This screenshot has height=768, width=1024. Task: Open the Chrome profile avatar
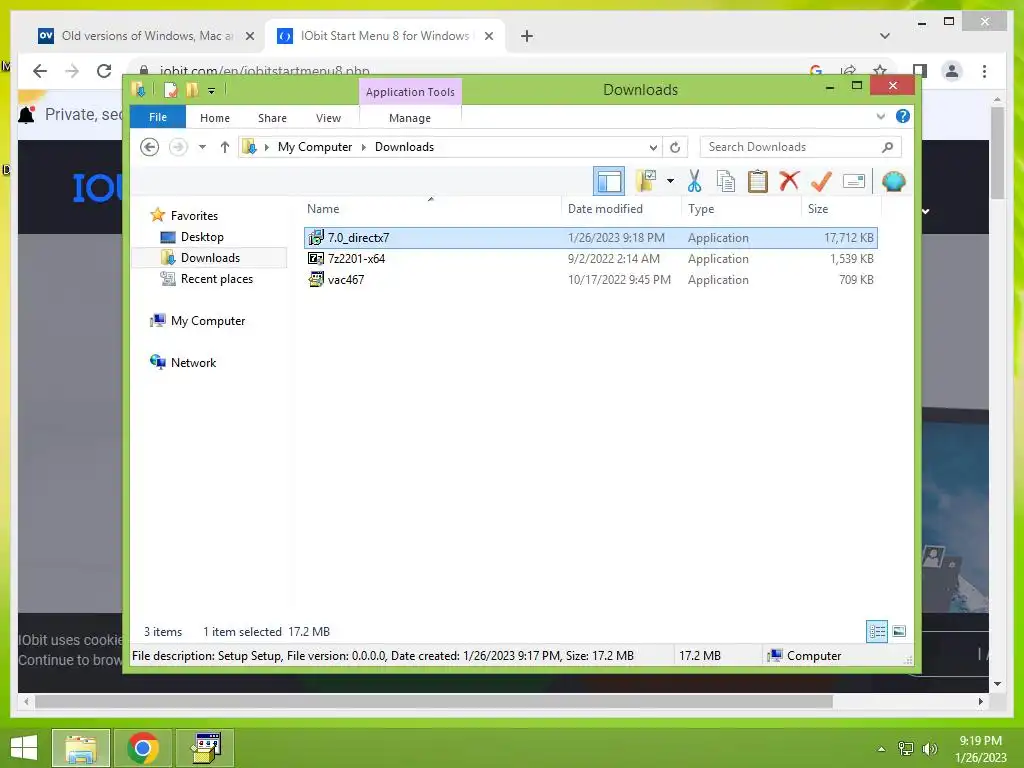coord(952,71)
